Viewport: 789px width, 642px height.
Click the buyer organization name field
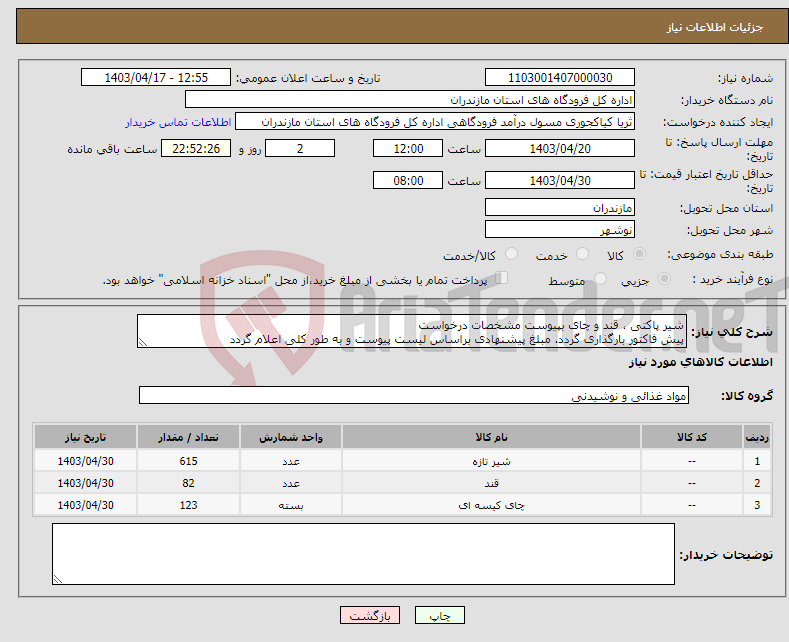click(410, 100)
